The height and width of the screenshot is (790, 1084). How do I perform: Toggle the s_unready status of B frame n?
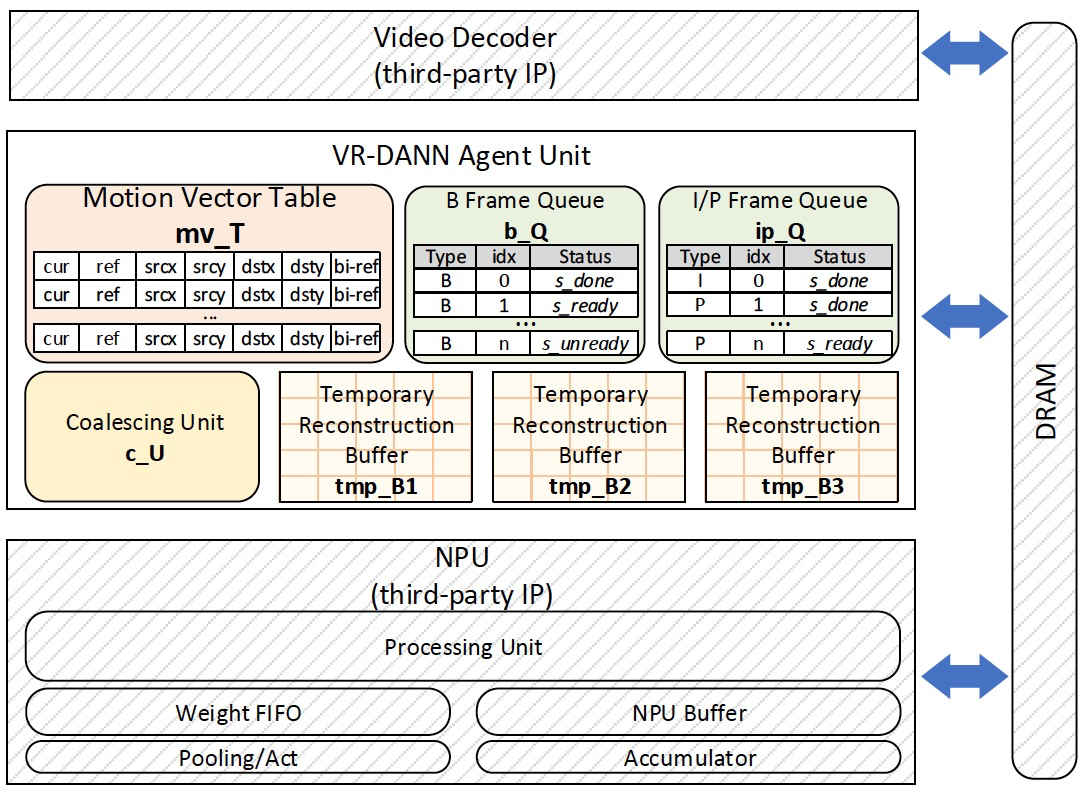584,343
